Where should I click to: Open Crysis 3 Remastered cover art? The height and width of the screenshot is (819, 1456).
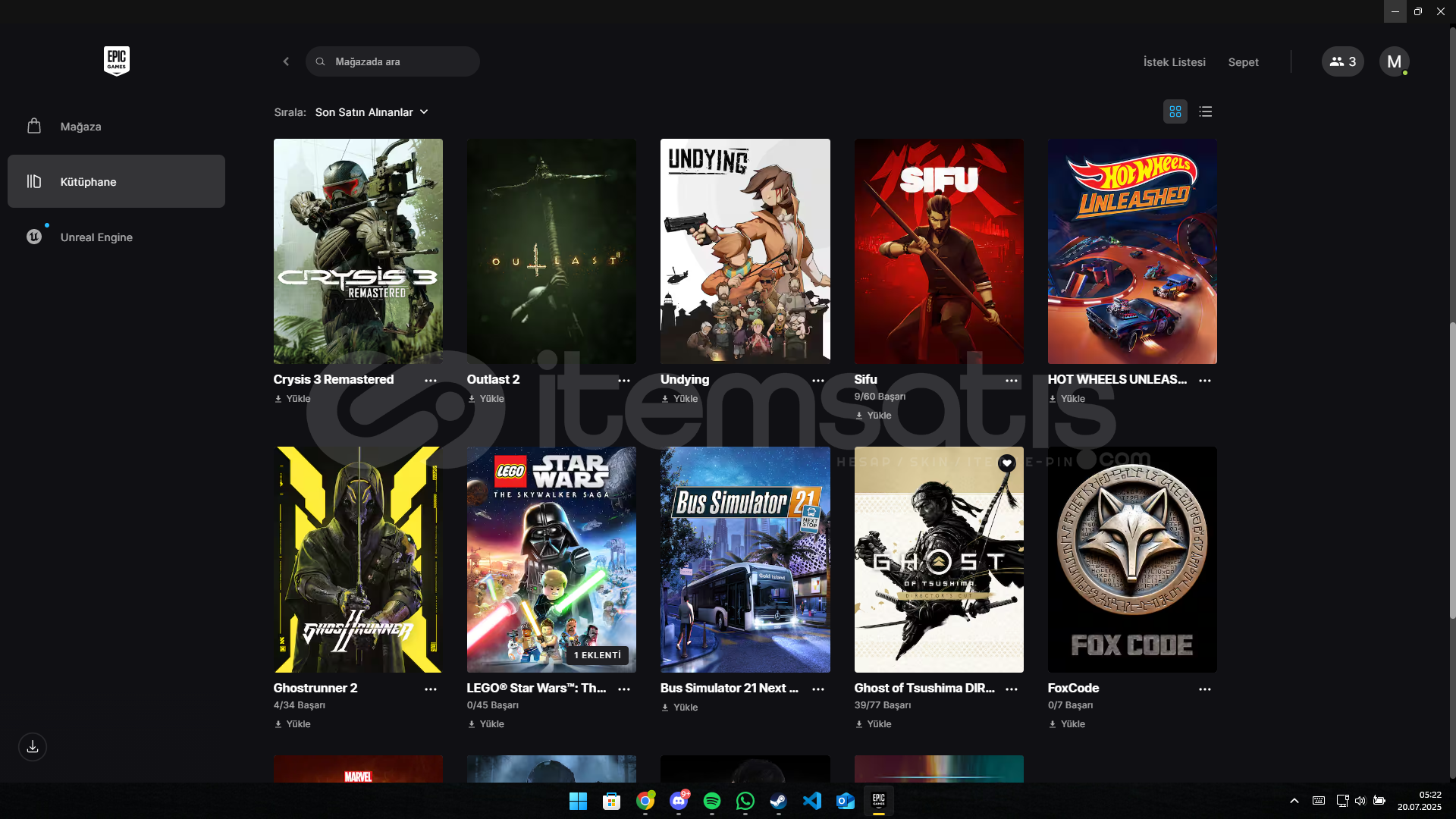(x=358, y=251)
